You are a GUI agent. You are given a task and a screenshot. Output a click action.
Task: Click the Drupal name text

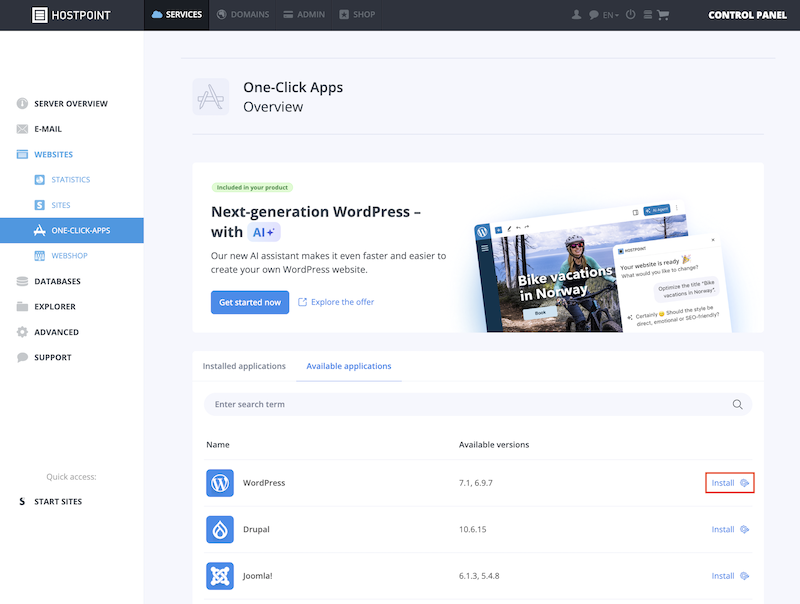pyautogui.click(x=256, y=530)
